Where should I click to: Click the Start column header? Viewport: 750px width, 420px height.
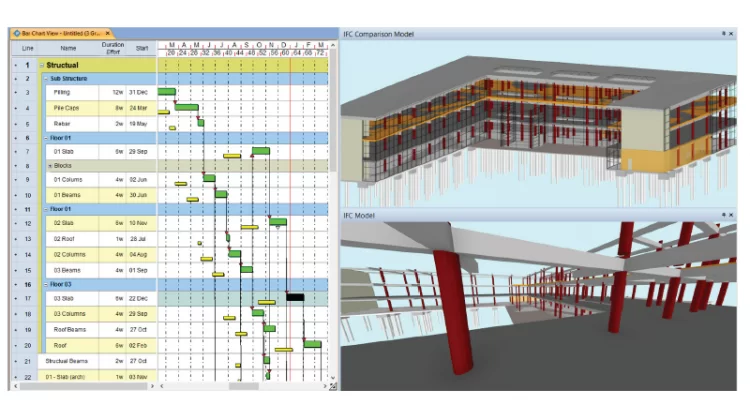pos(141,47)
